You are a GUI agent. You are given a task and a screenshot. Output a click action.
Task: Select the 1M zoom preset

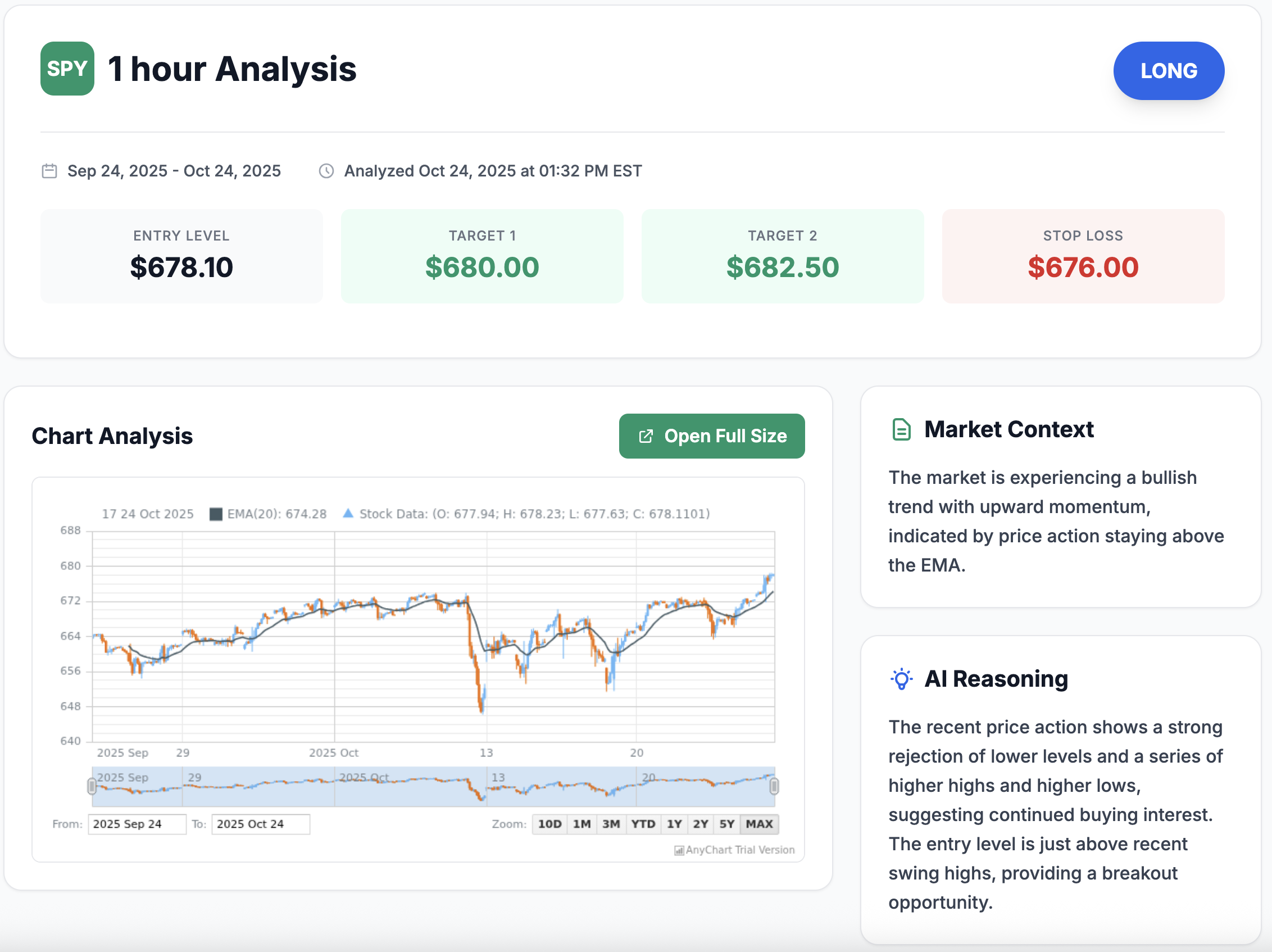(581, 824)
